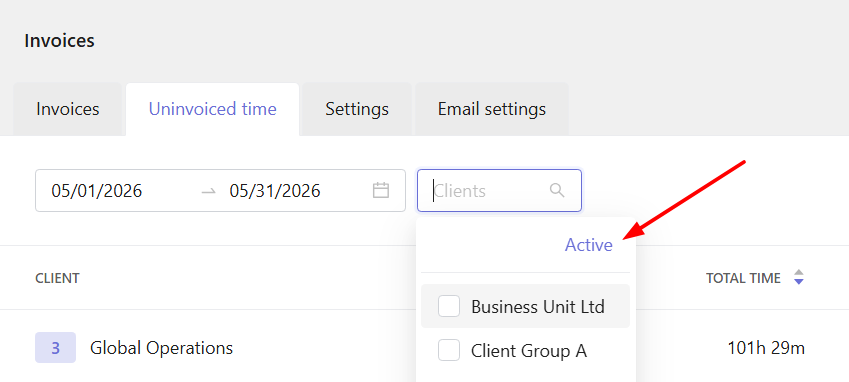Click the search magnifier in Clients field
The image size is (849, 382).
coord(557,190)
